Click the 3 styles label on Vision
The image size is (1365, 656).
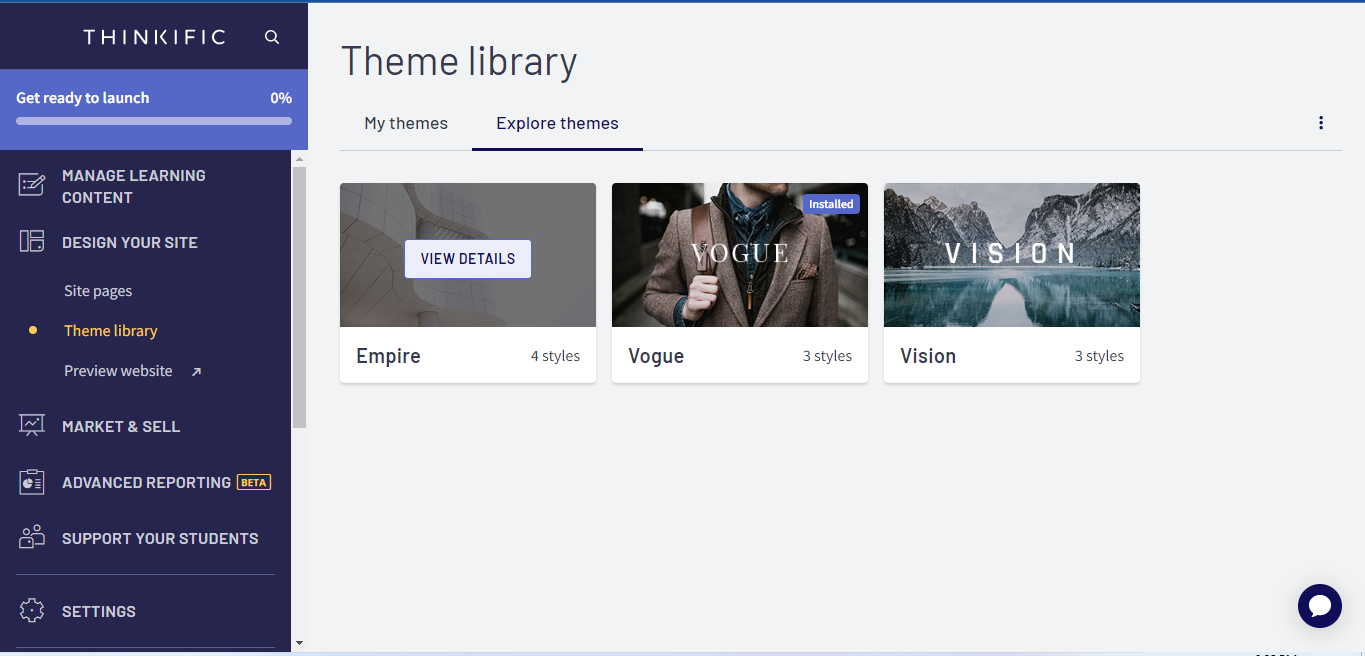(x=1099, y=356)
